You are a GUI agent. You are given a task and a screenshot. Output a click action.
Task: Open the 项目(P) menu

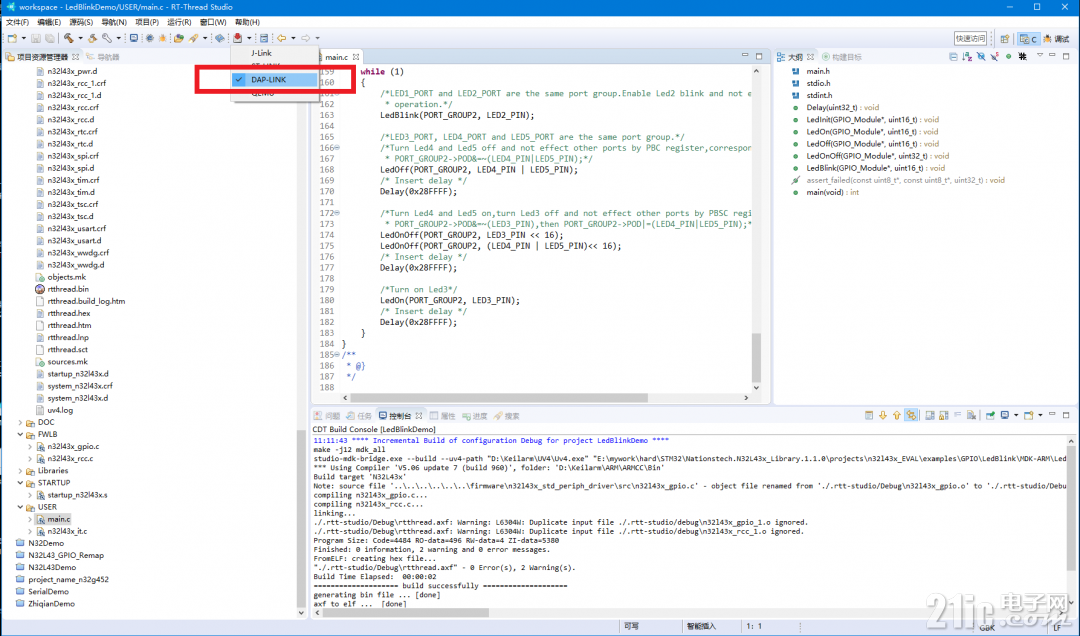coord(147,22)
